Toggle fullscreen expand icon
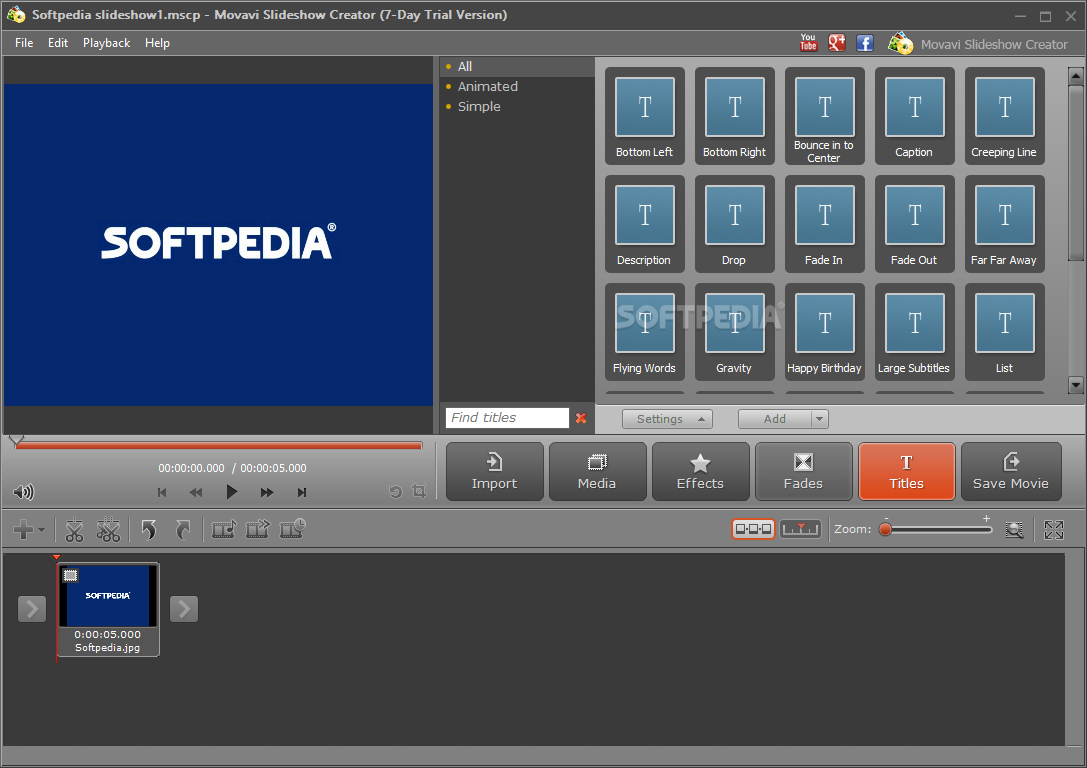Screen dimensions: 1087x768 (1054, 530)
